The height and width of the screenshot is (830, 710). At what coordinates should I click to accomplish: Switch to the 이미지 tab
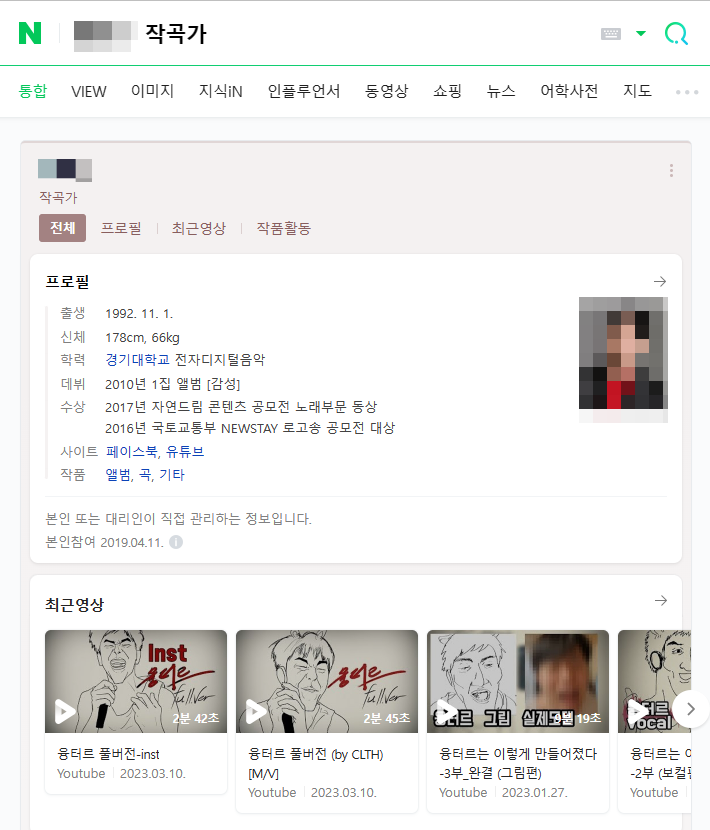point(152,91)
